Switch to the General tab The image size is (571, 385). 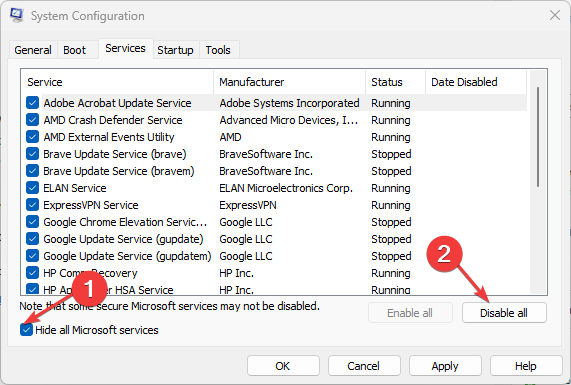tap(33, 50)
